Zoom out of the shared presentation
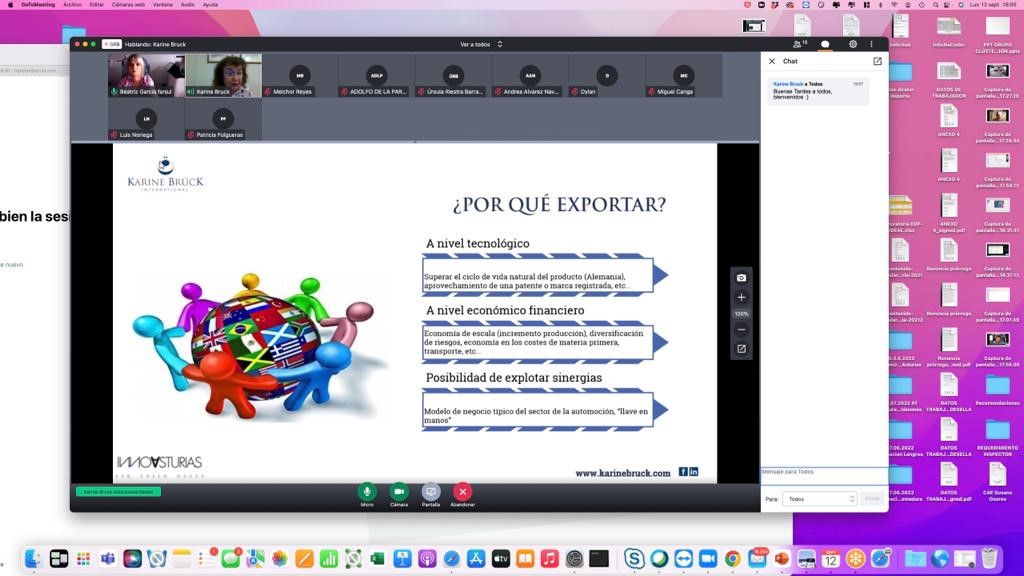Viewport: 1024px width, 576px height. 741,330
